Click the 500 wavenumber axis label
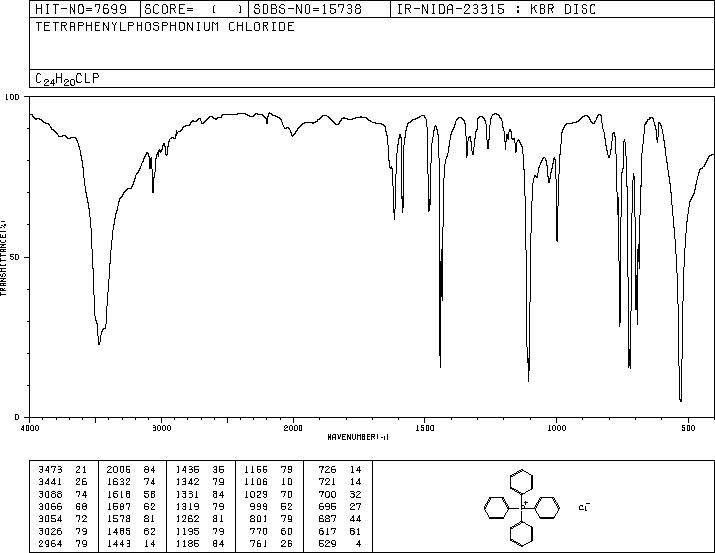Viewport: 715px width, 553px height. click(x=688, y=428)
